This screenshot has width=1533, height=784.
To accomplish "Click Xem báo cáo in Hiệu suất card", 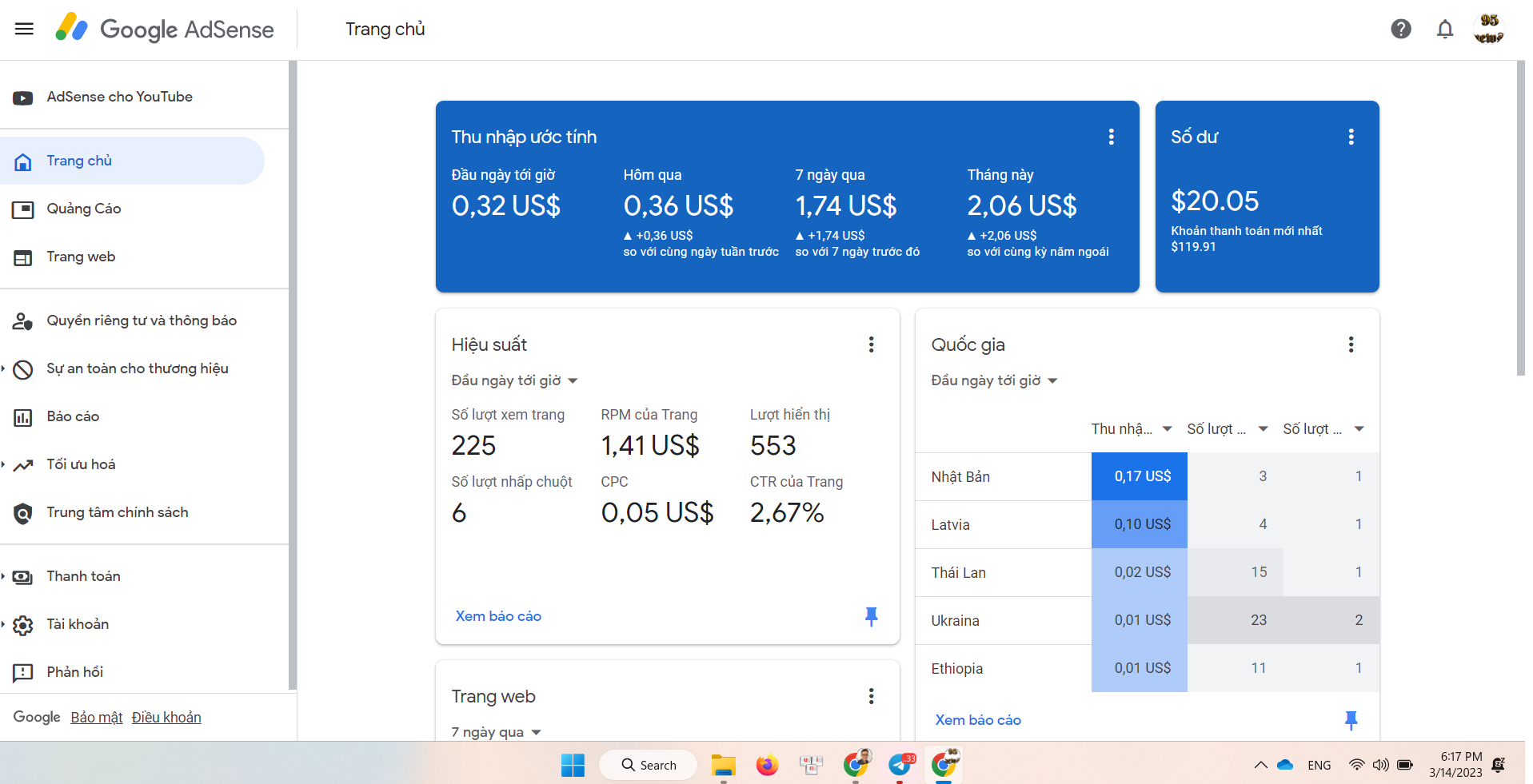I will (498, 616).
